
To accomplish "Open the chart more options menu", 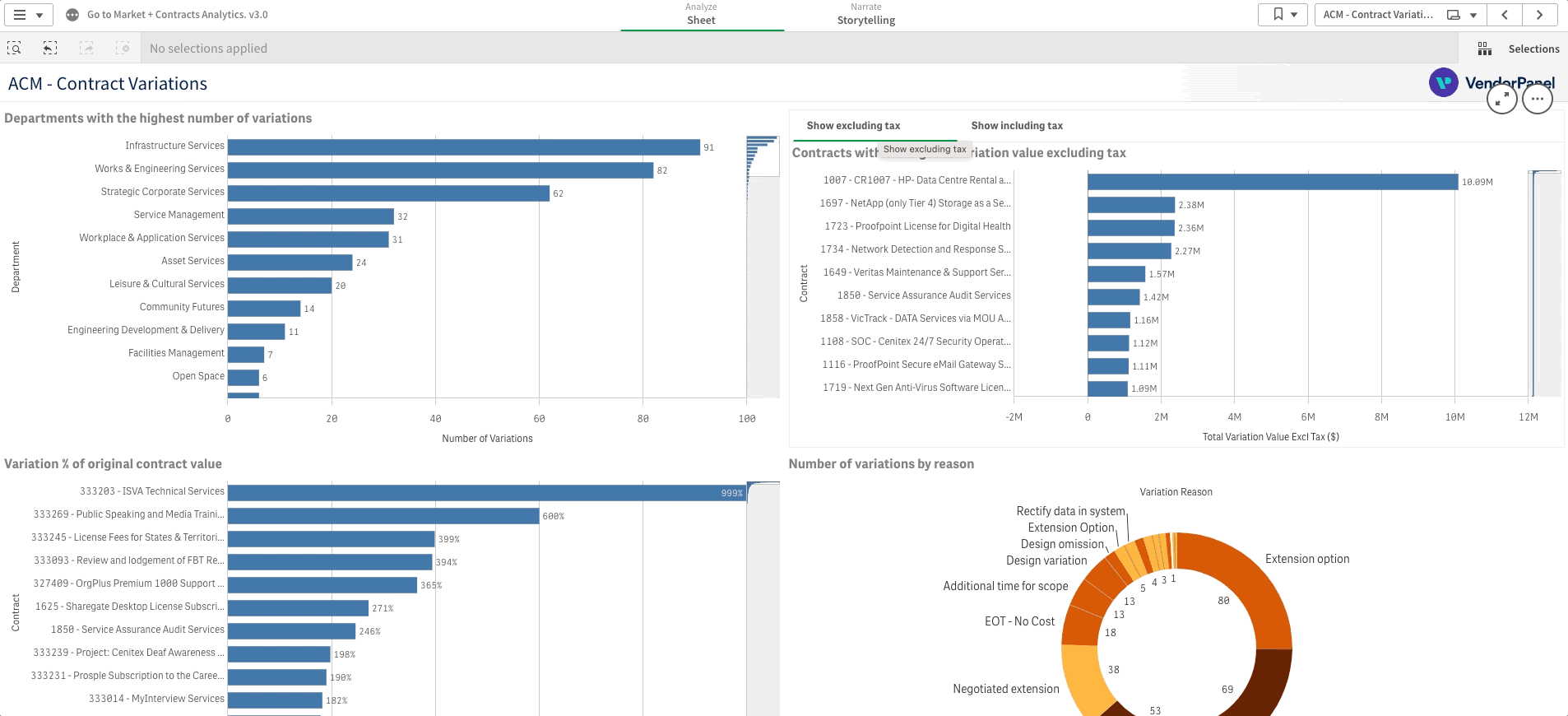I will (x=1538, y=99).
